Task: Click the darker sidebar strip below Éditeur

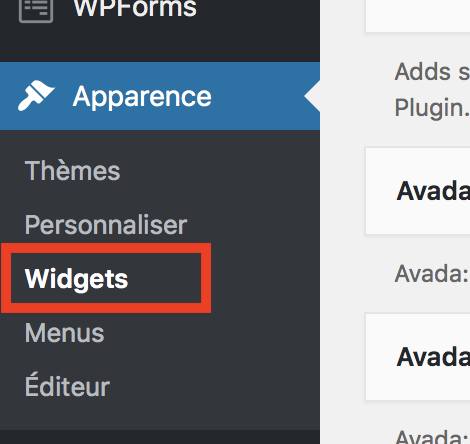Action: [x=160, y=437]
